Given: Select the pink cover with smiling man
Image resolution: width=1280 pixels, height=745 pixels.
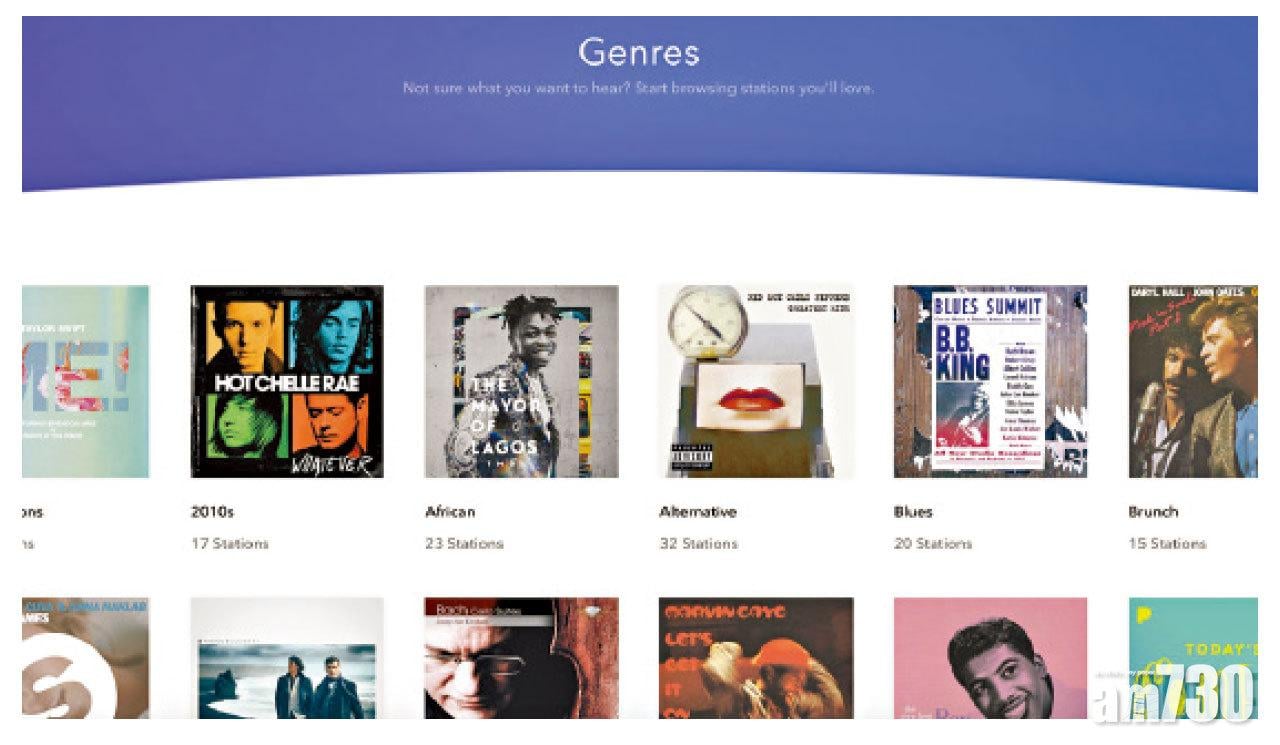Looking at the screenshot, I should (x=990, y=658).
